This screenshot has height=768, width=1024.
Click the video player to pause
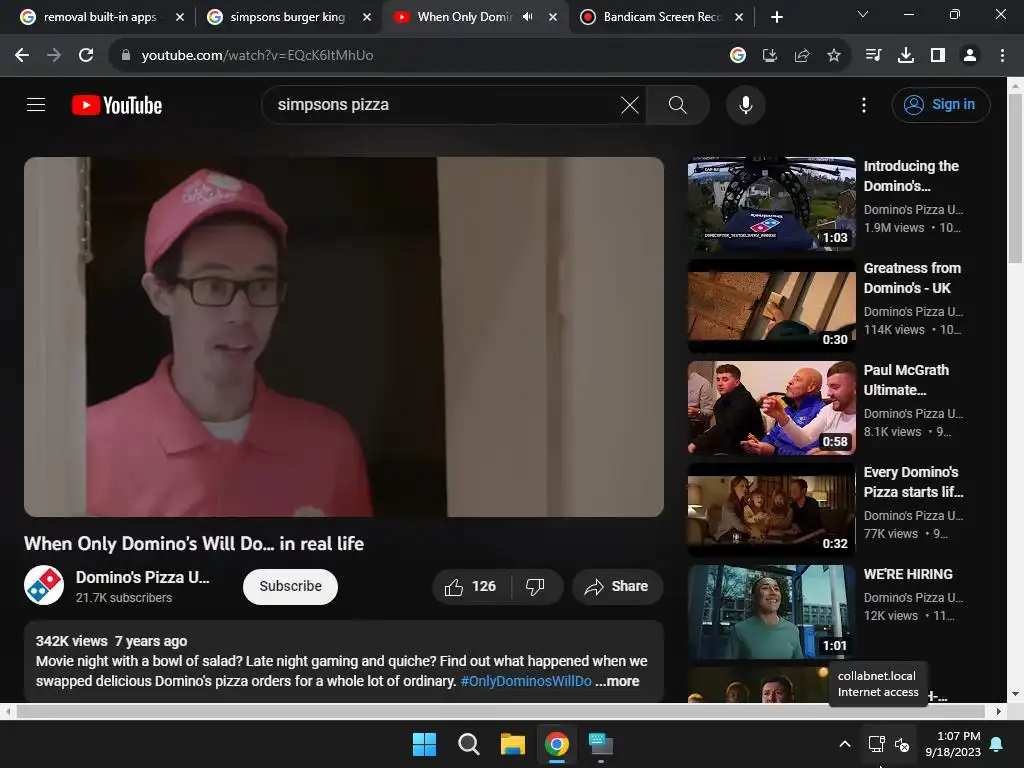(x=344, y=336)
